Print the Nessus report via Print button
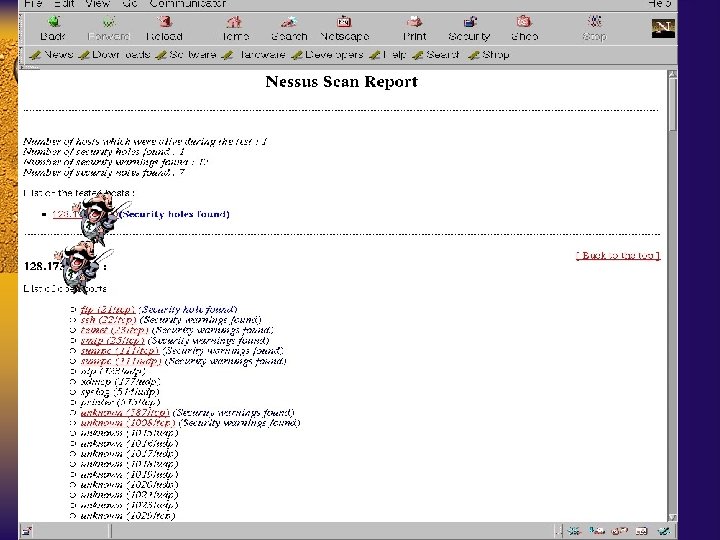 pos(414,28)
